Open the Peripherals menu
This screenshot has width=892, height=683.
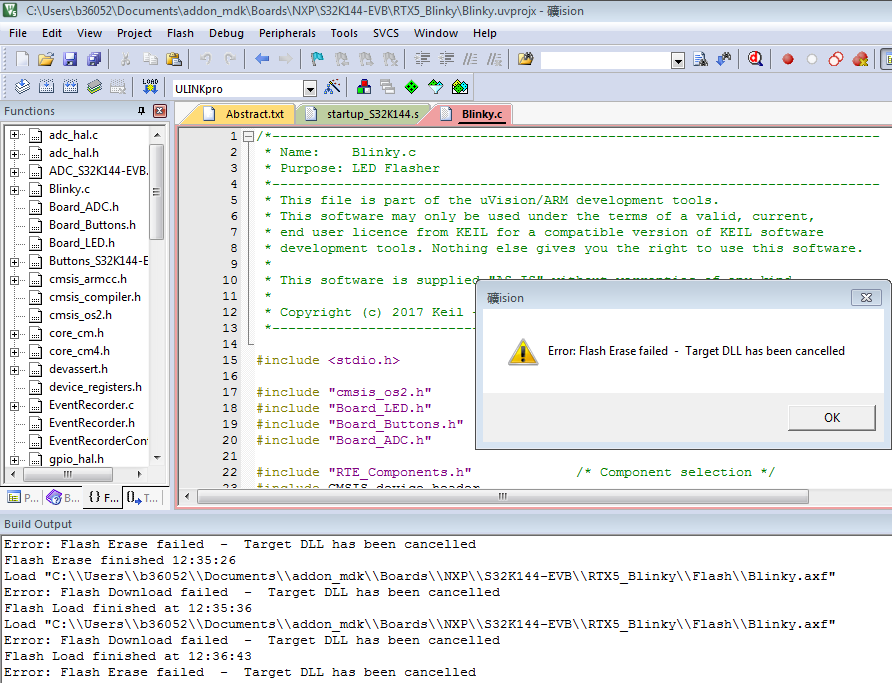[287, 33]
